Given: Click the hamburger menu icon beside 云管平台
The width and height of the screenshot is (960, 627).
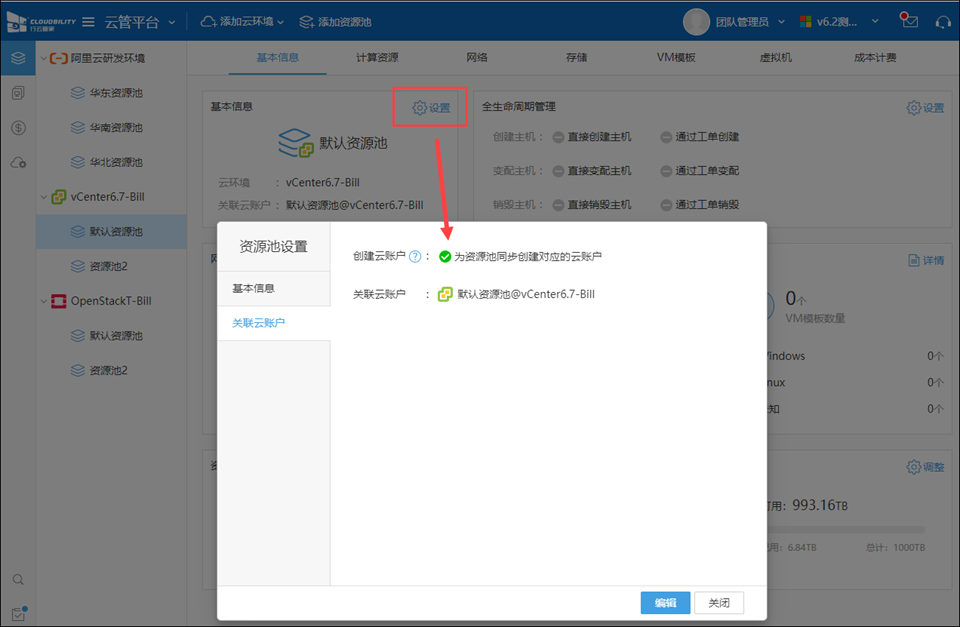Looking at the screenshot, I should 88,22.
